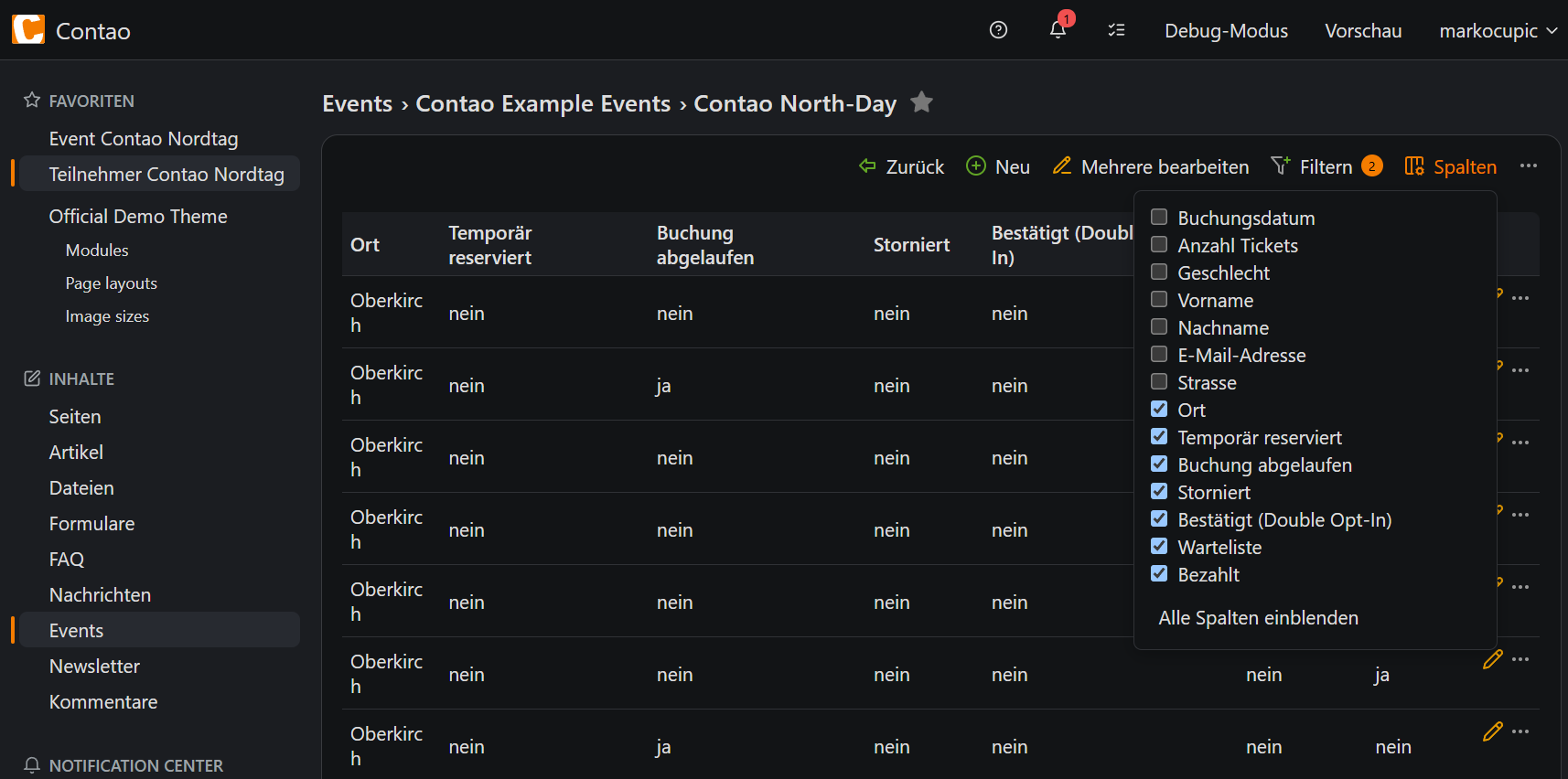Open Image sizes in the sidebar
Screen dimensions: 1568x779
click(107, 316)
